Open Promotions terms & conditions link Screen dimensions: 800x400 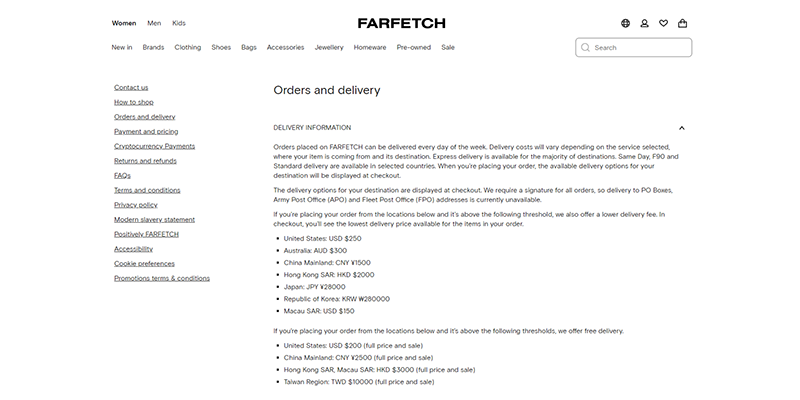[x=162, y=278]
